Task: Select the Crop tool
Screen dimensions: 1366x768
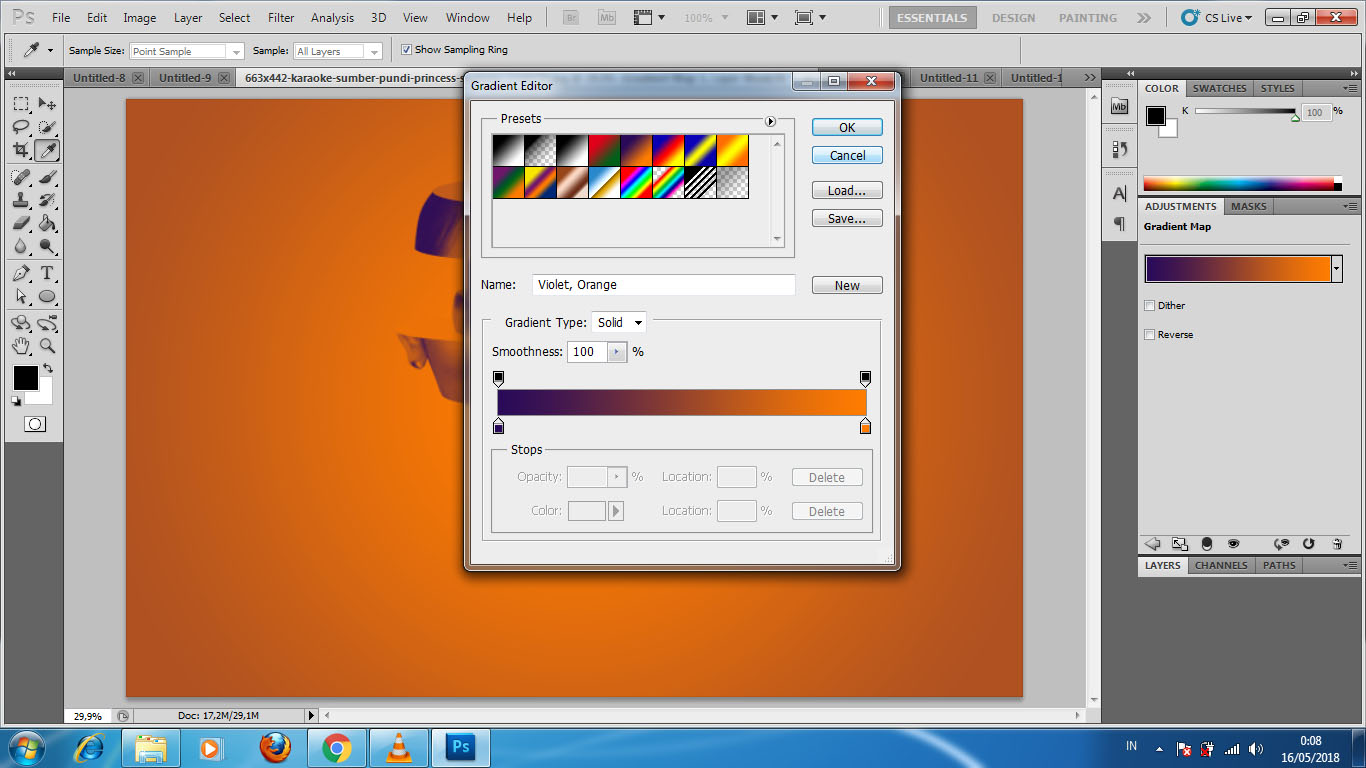Action: 21,150
